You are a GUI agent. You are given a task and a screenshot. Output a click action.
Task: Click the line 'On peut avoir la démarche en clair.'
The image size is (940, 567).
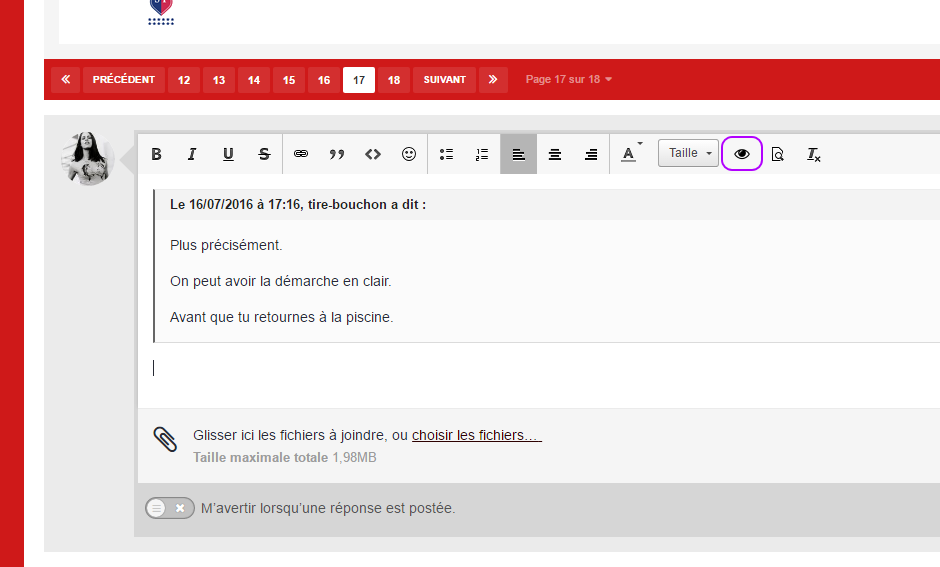[x=281, y=281]
